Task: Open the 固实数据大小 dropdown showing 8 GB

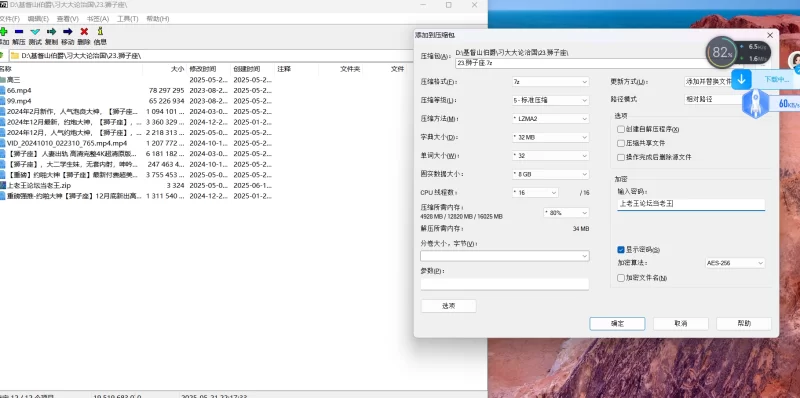Action: coord(550,174)
